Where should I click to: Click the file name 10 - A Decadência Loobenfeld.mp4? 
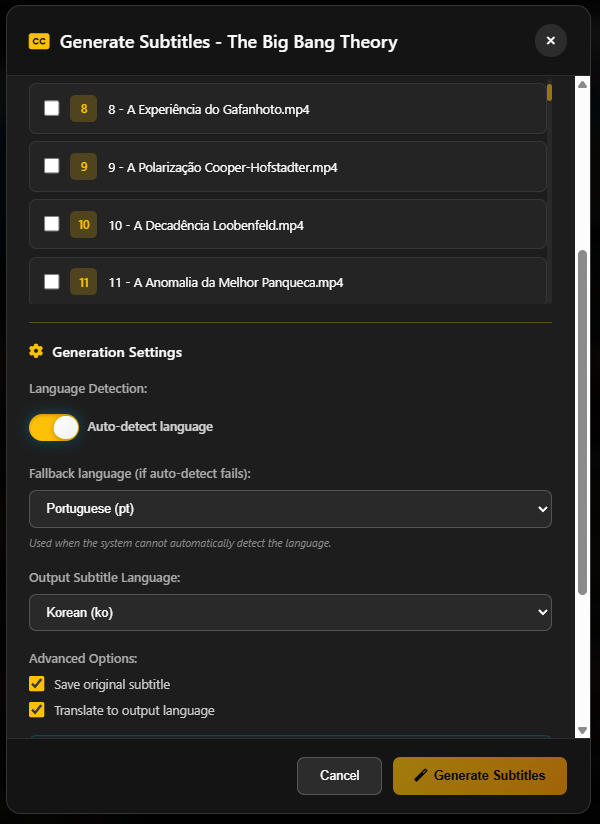206,225
